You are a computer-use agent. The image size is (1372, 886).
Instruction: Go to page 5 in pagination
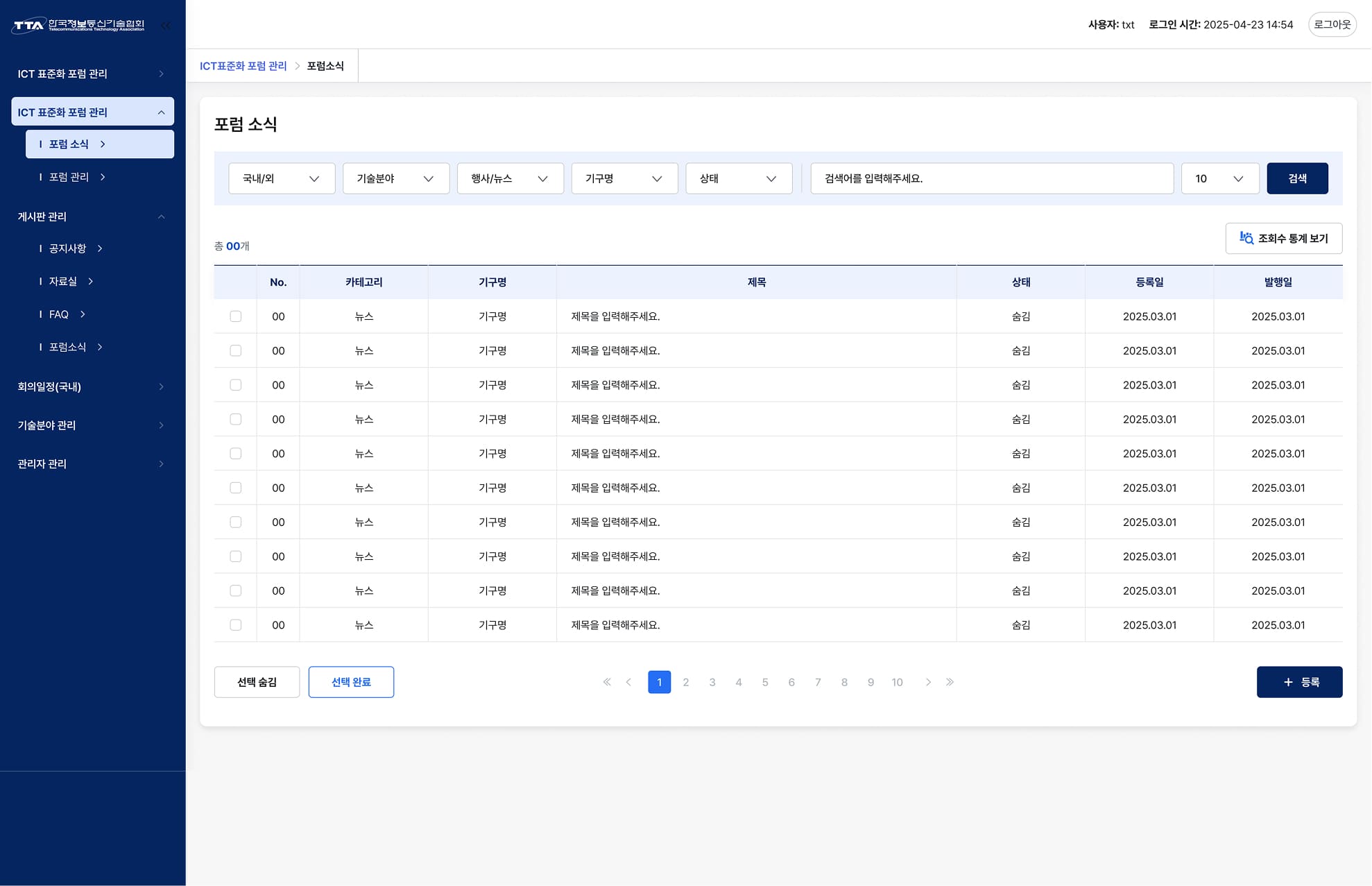(765, 682)
